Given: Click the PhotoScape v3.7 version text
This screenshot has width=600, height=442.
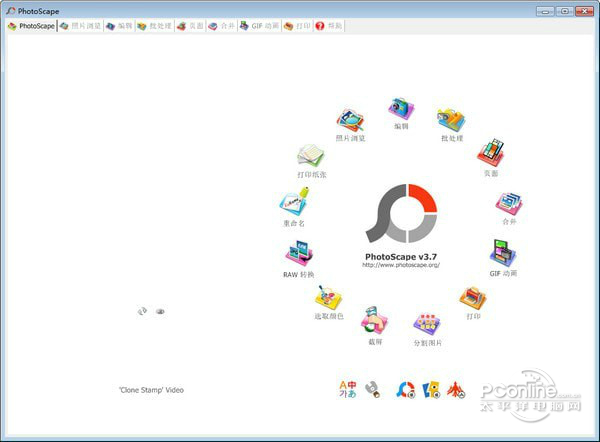Looking at the screenshot, I should (x=401, y=257).
